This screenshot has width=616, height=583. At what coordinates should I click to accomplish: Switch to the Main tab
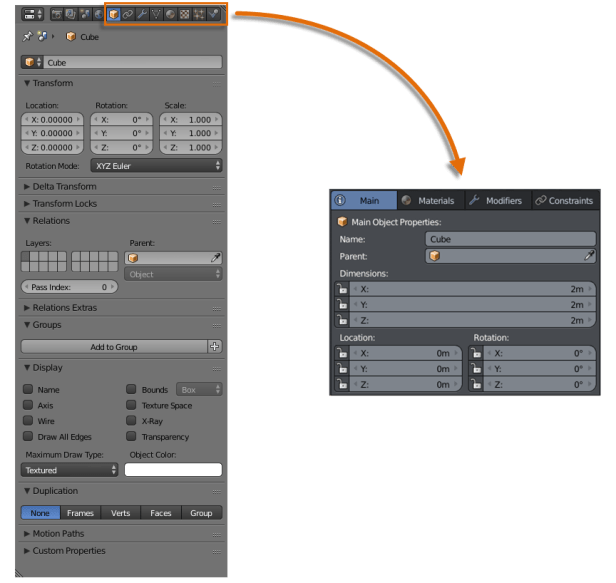[x=364, y=200]
